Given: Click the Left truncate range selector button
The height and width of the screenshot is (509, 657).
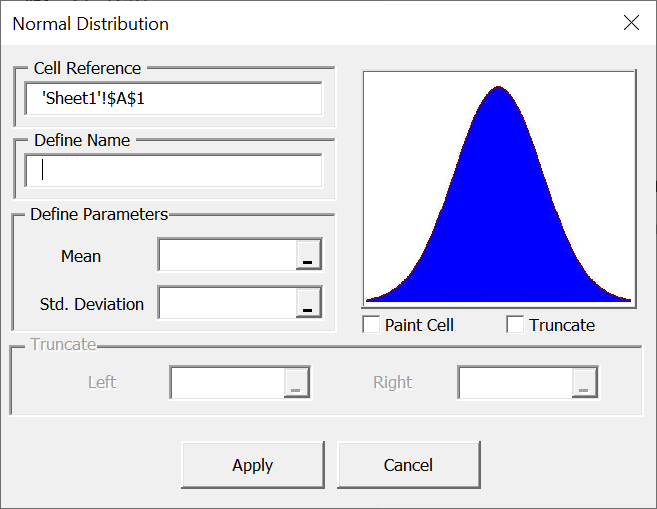Looking at the screenshot, I should point(296,382).
